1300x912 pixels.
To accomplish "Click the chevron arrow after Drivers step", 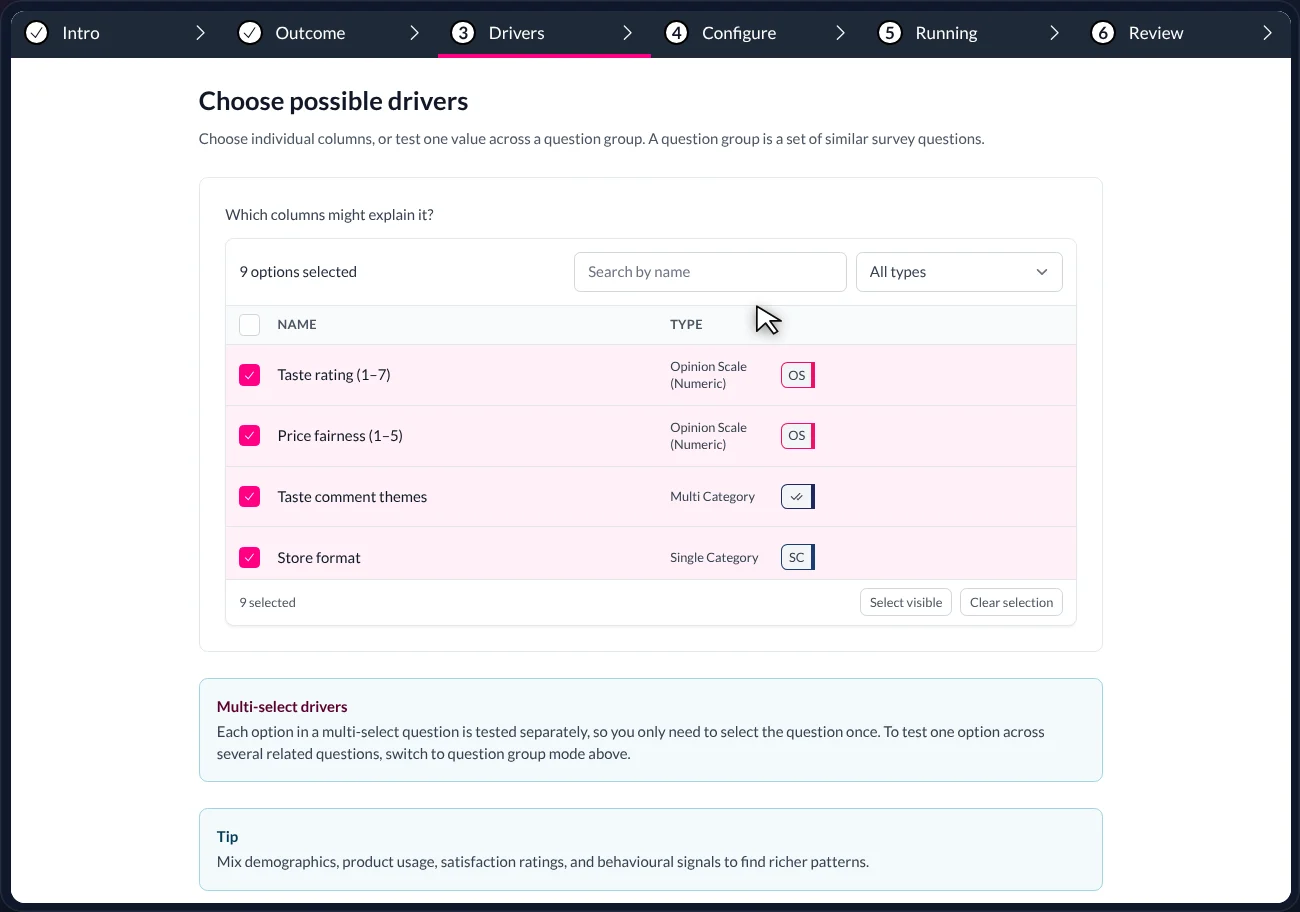I will 627,33.
